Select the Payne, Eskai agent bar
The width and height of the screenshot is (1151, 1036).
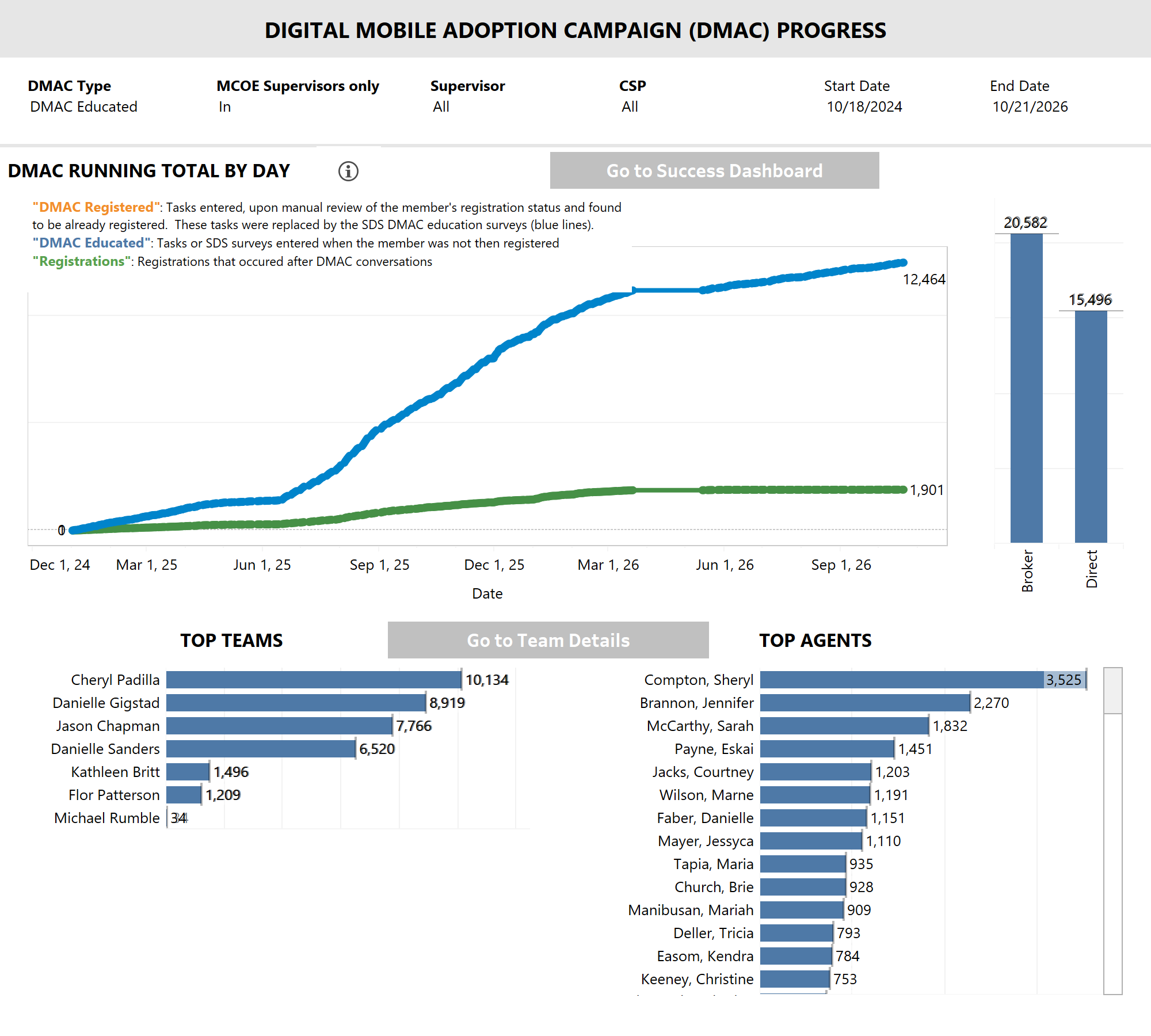[x=827, y=749]
